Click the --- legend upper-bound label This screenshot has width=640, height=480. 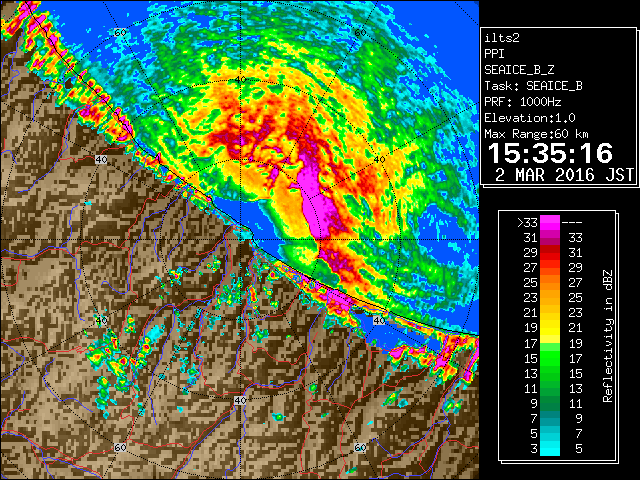571,223
